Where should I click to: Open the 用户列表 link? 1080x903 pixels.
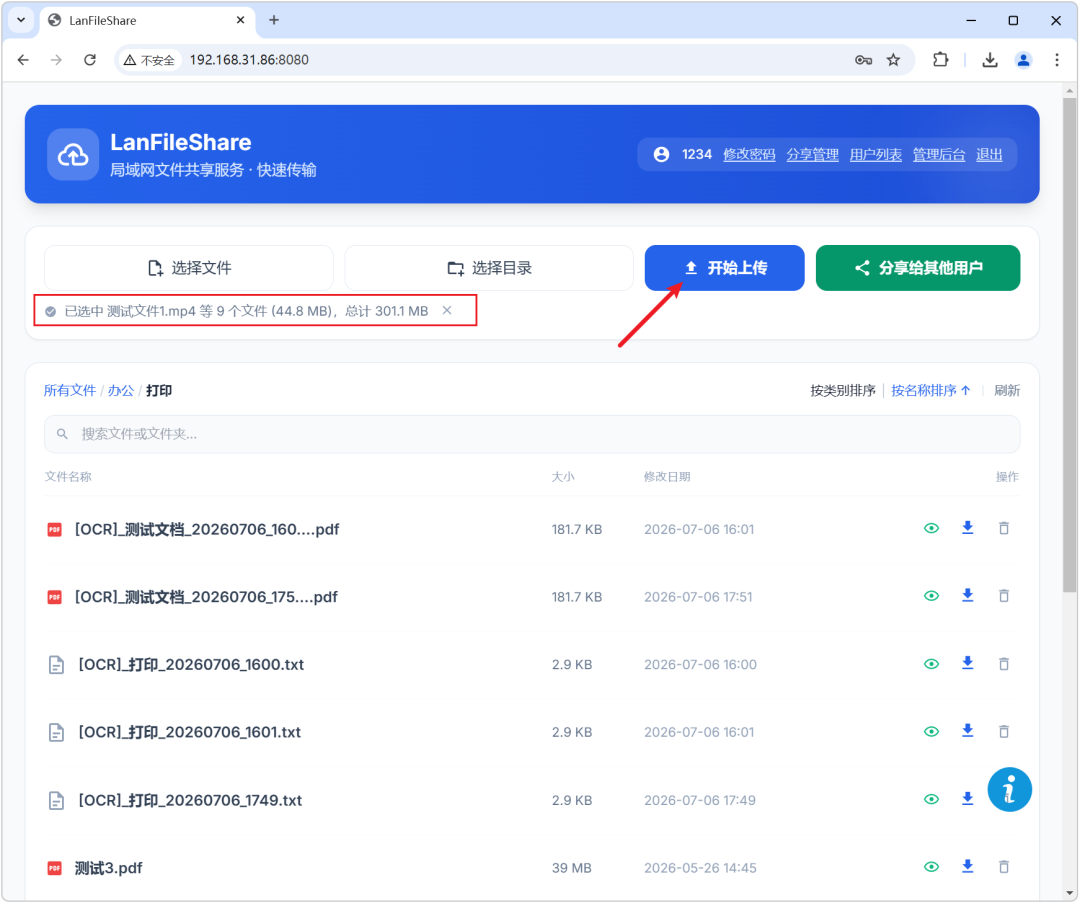(x=875, y=154)
